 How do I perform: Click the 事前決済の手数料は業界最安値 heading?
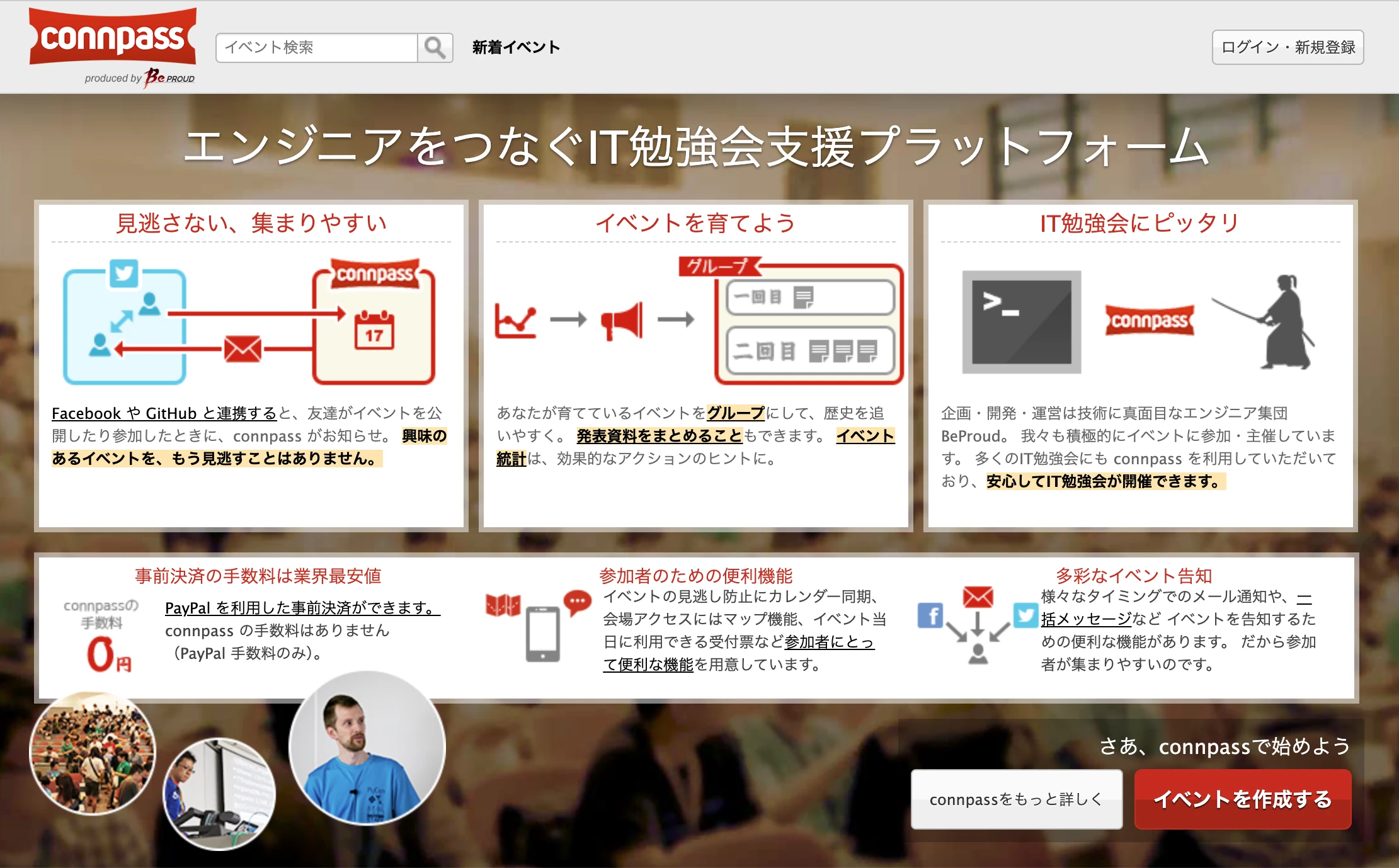(258, 576)
